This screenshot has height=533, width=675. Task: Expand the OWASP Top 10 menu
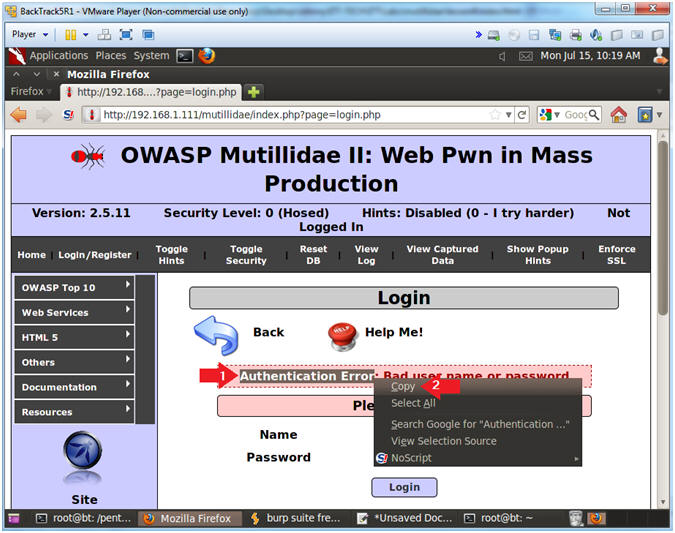74,288
